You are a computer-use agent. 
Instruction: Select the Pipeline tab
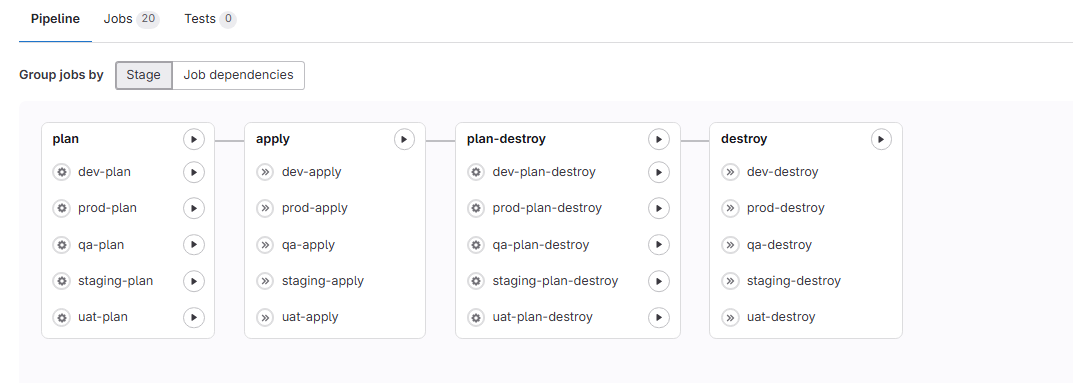click(x=55, y=19)
